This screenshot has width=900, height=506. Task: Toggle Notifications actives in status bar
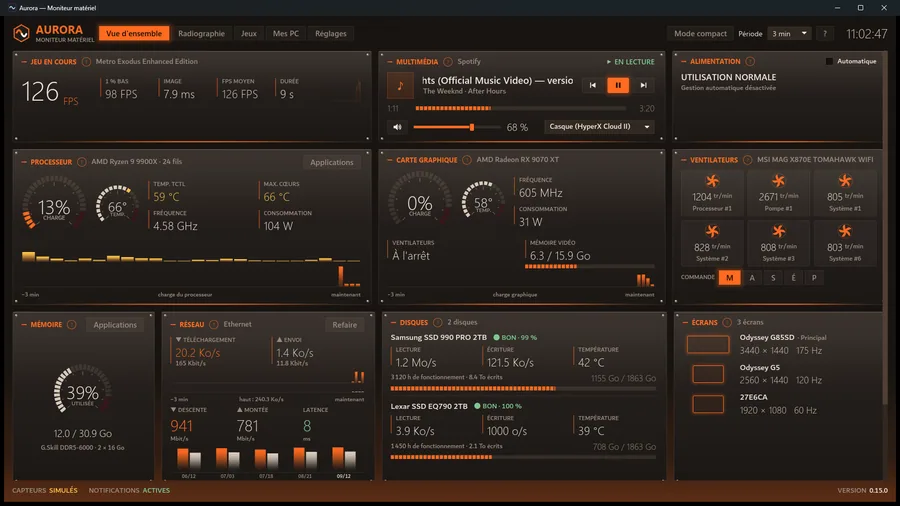(129, 491)
